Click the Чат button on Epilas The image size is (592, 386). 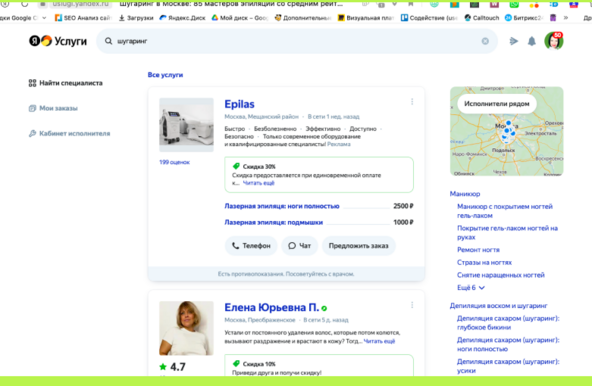point(299,246)
